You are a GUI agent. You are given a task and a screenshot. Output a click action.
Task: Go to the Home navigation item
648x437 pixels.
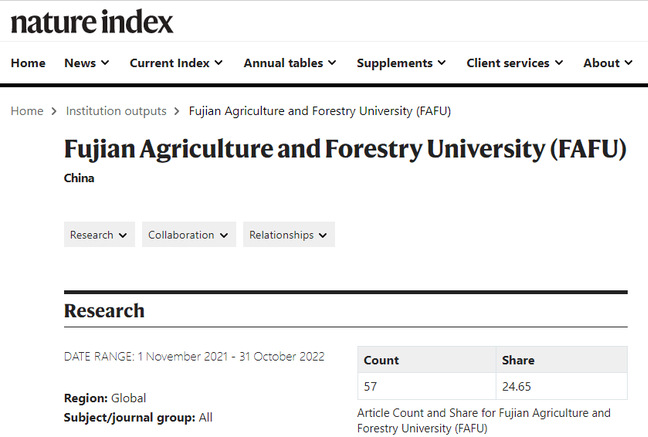tap(28, 63)
